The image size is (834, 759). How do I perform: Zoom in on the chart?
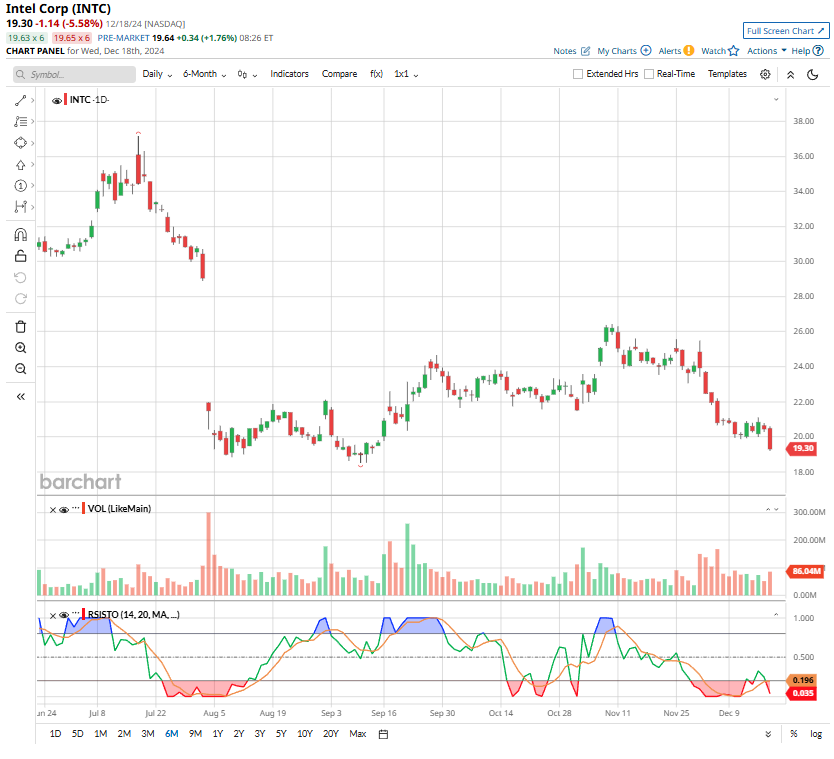pos(20,348)
